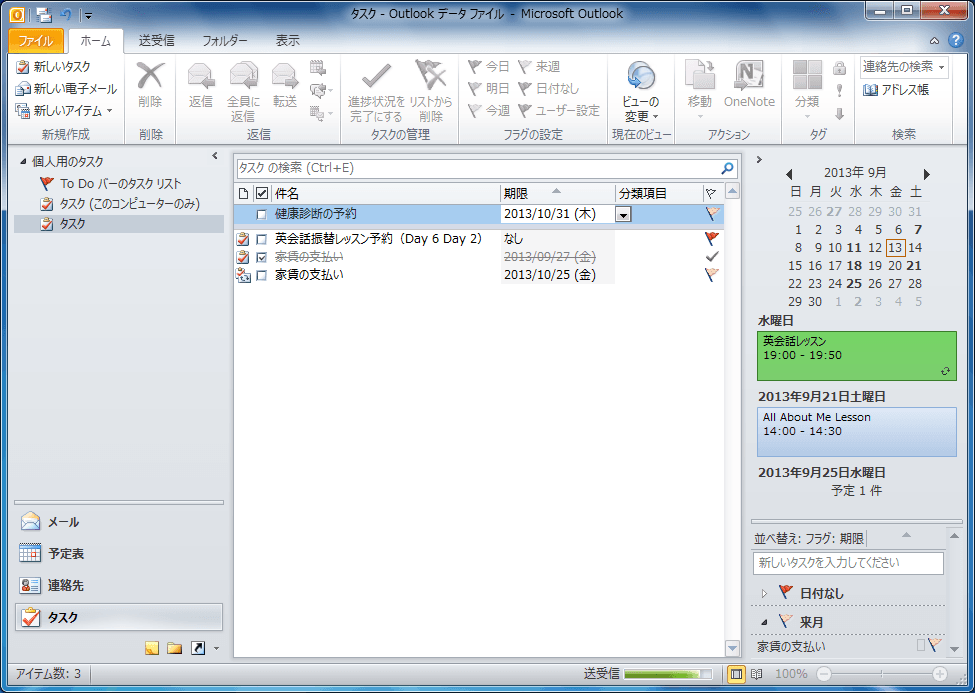The height and width of the screenshot is (693, 975).
Task: Click 新しいタスクを入力してください input box
Action: coord(848,563)
